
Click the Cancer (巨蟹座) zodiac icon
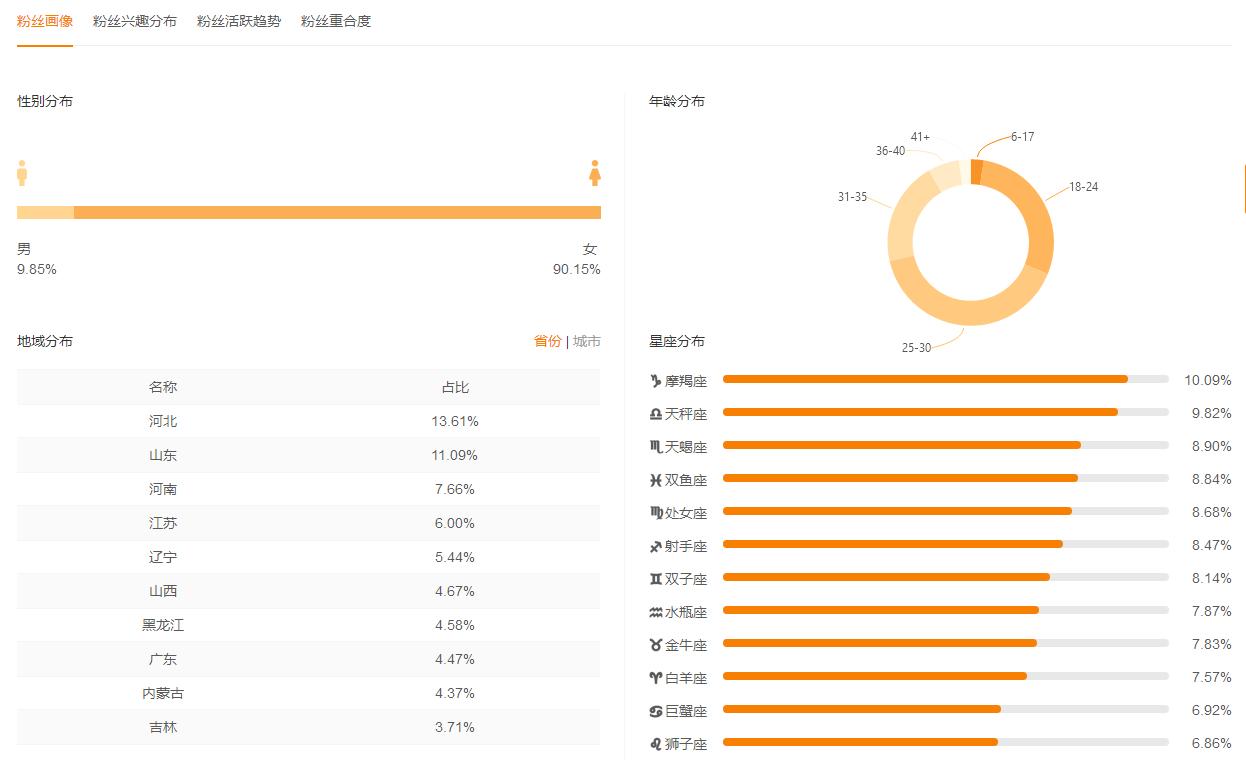coord(656,711)
